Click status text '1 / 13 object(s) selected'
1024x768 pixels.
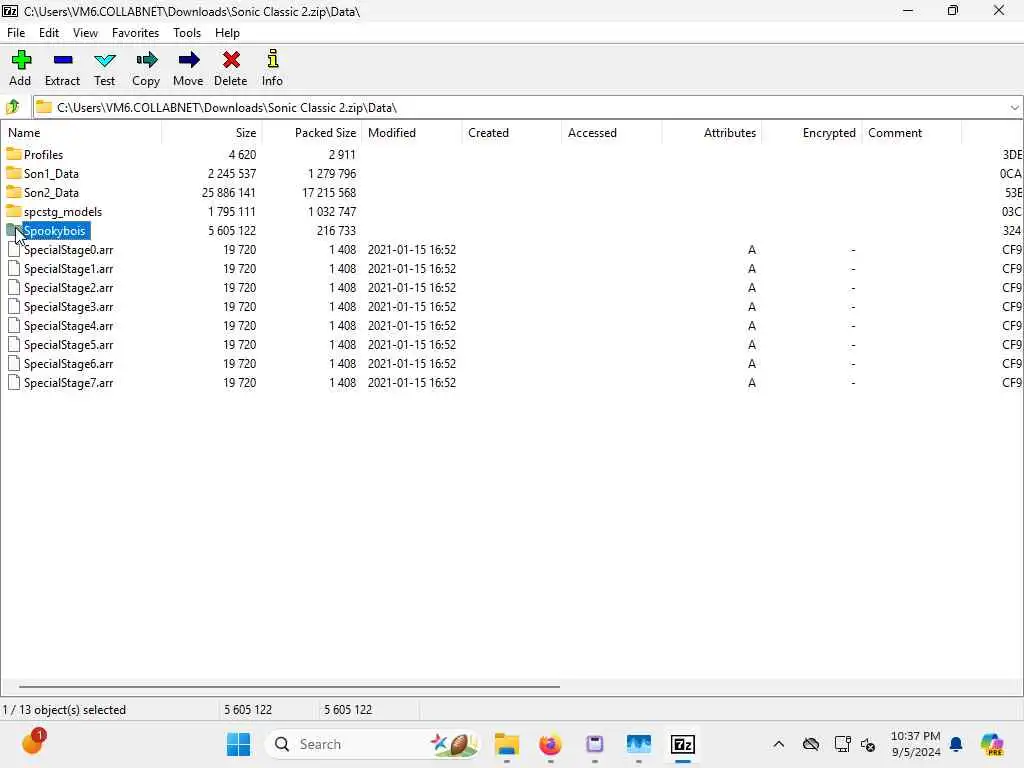click(x=64, y=709)
